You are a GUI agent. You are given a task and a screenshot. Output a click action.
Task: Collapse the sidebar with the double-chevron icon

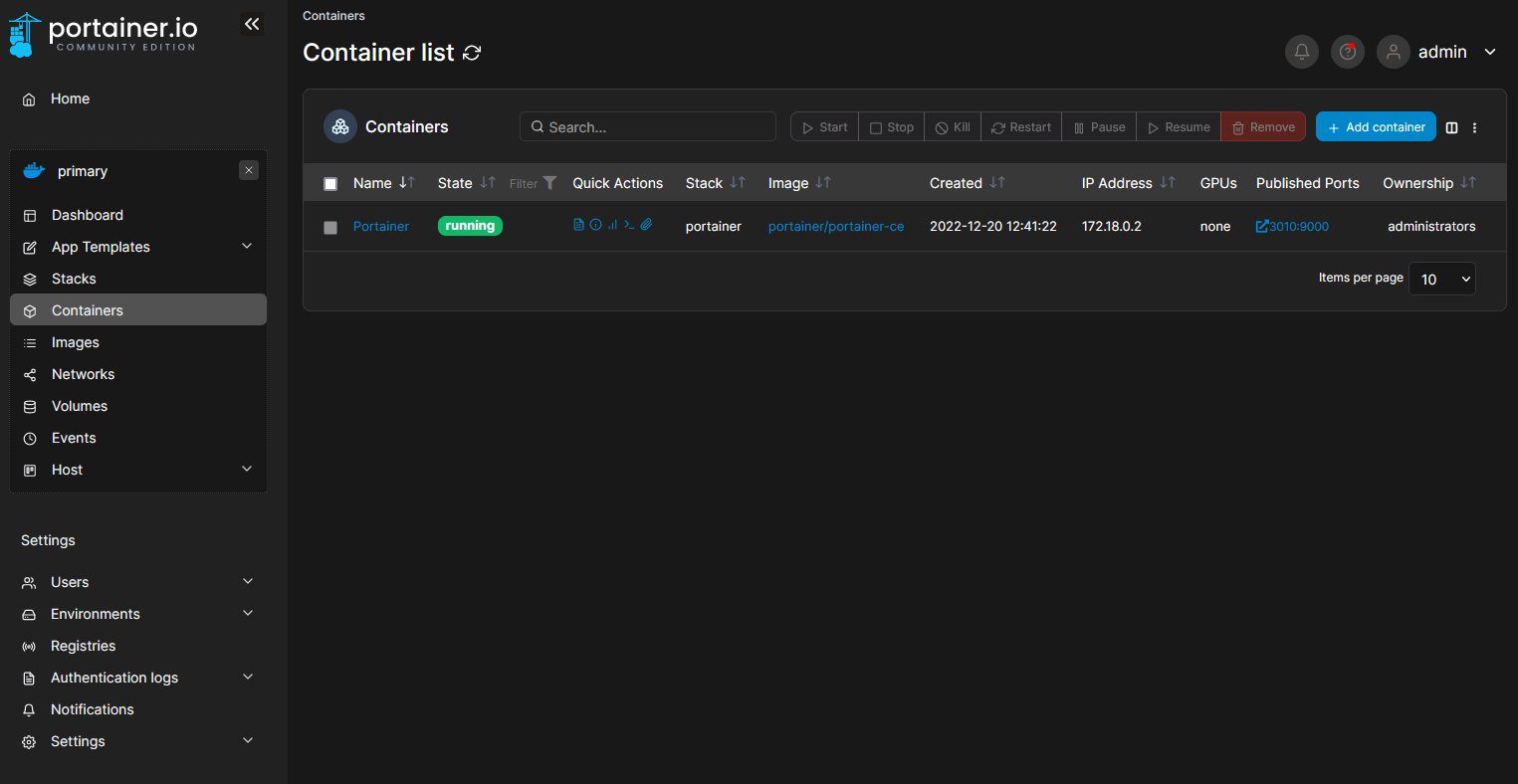pos(252,24)
